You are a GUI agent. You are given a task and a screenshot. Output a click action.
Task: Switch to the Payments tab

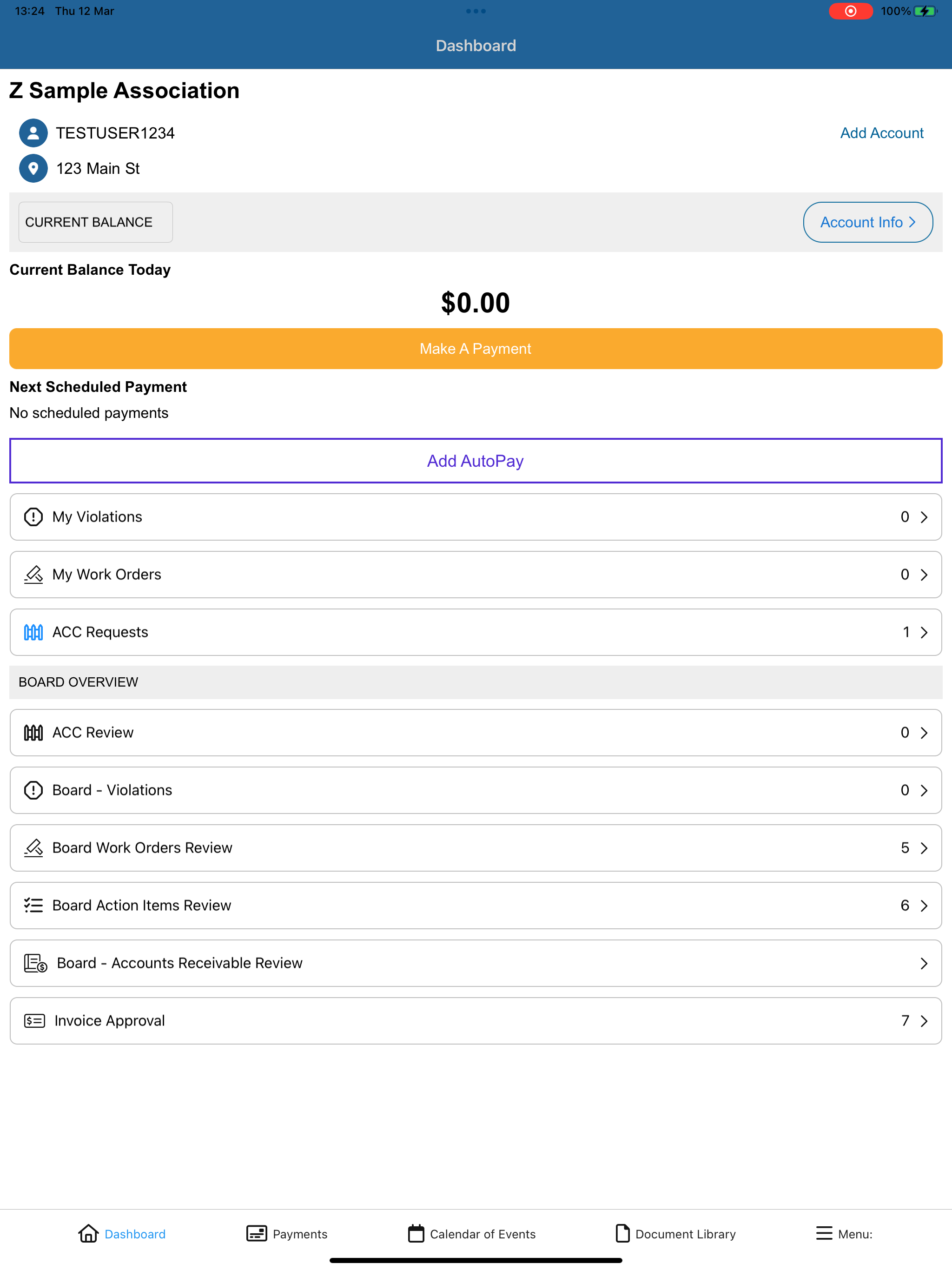[286, 1233]
